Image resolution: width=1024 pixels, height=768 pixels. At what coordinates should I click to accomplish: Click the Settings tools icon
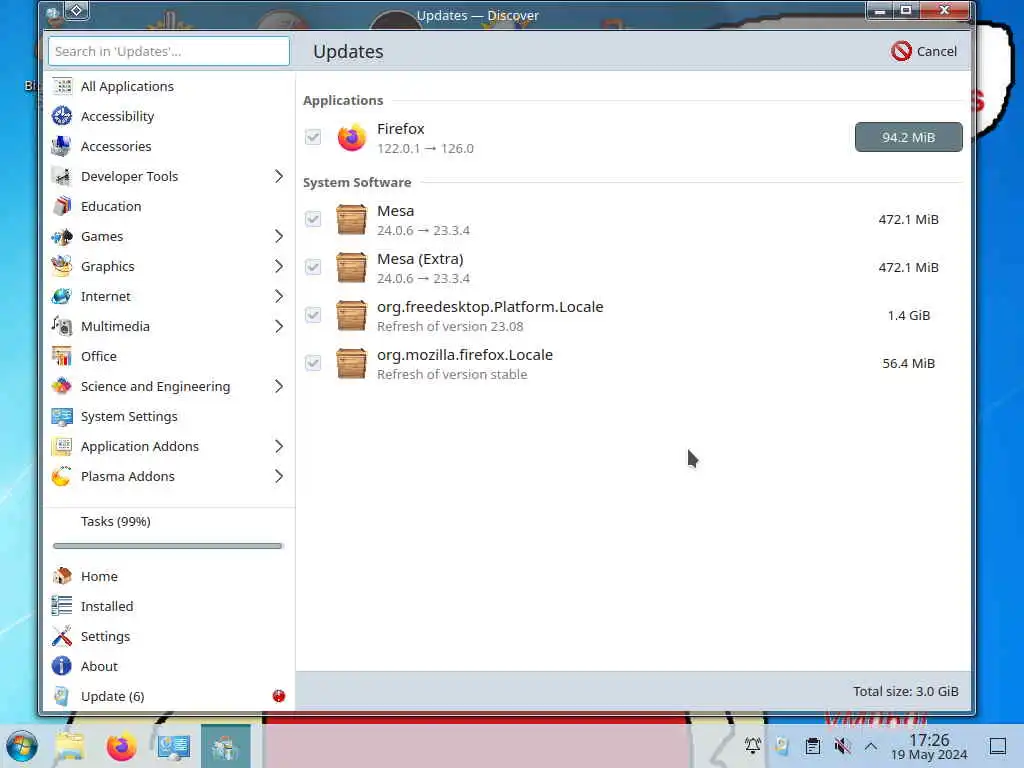[62, 636]
